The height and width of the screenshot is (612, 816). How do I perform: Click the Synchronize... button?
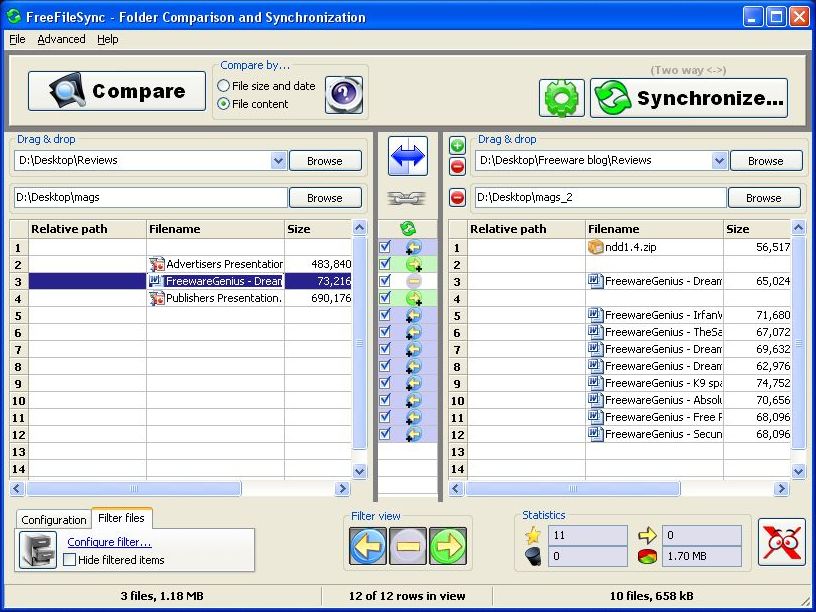pyautogui.click(x=688, y=98)
